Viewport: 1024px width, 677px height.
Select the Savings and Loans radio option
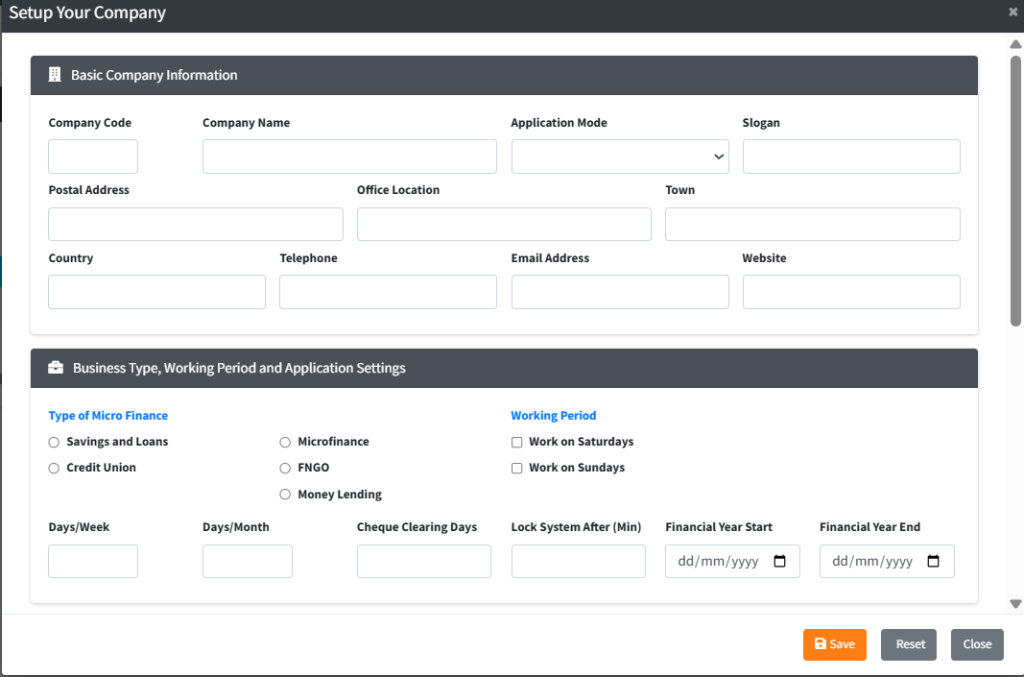pyautogui.click(x=54, y=442)
